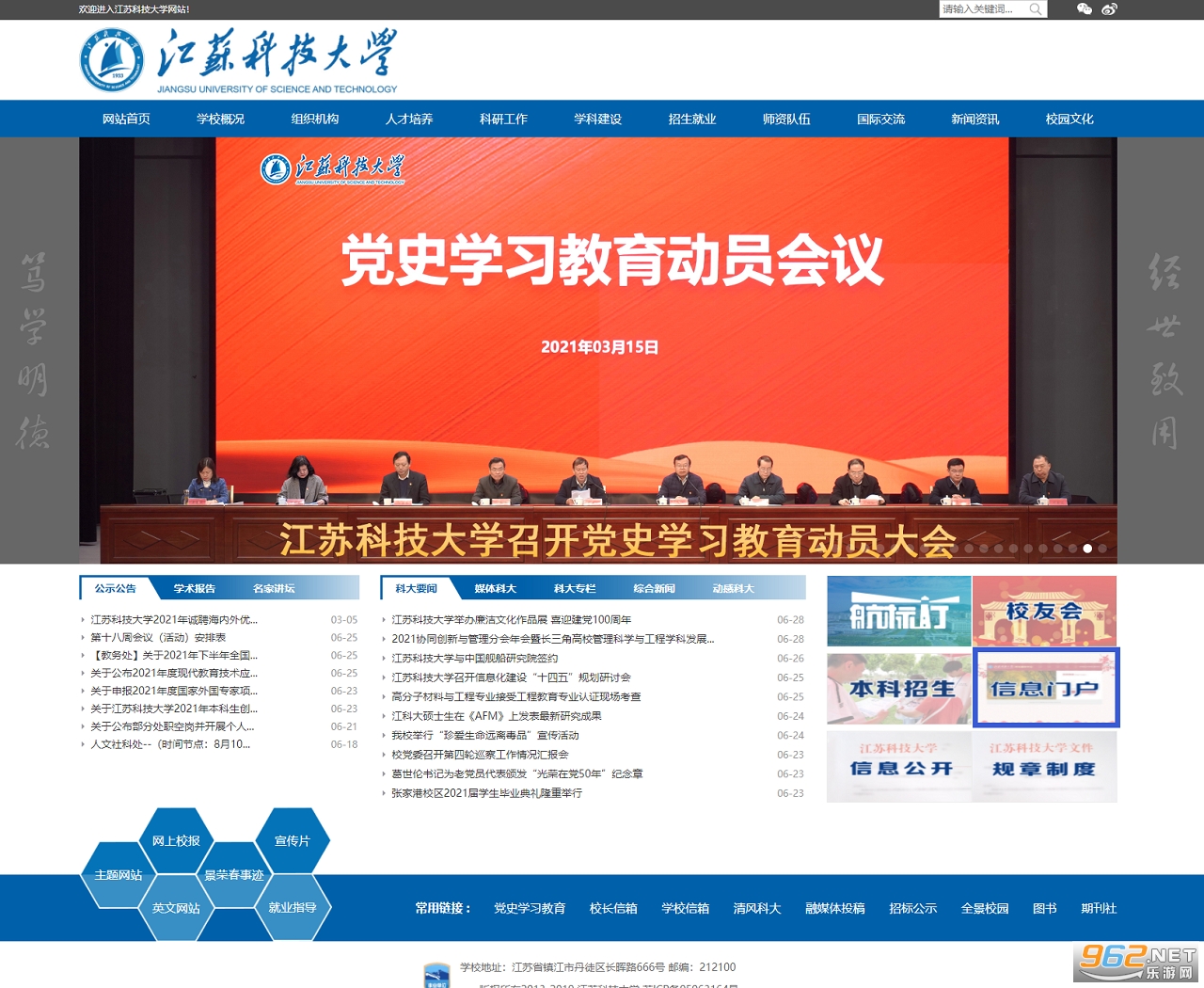Viewport: 1204px width, 988px height.
Task: Open 国际交流 navigation menu
Action: pos(881,119)
